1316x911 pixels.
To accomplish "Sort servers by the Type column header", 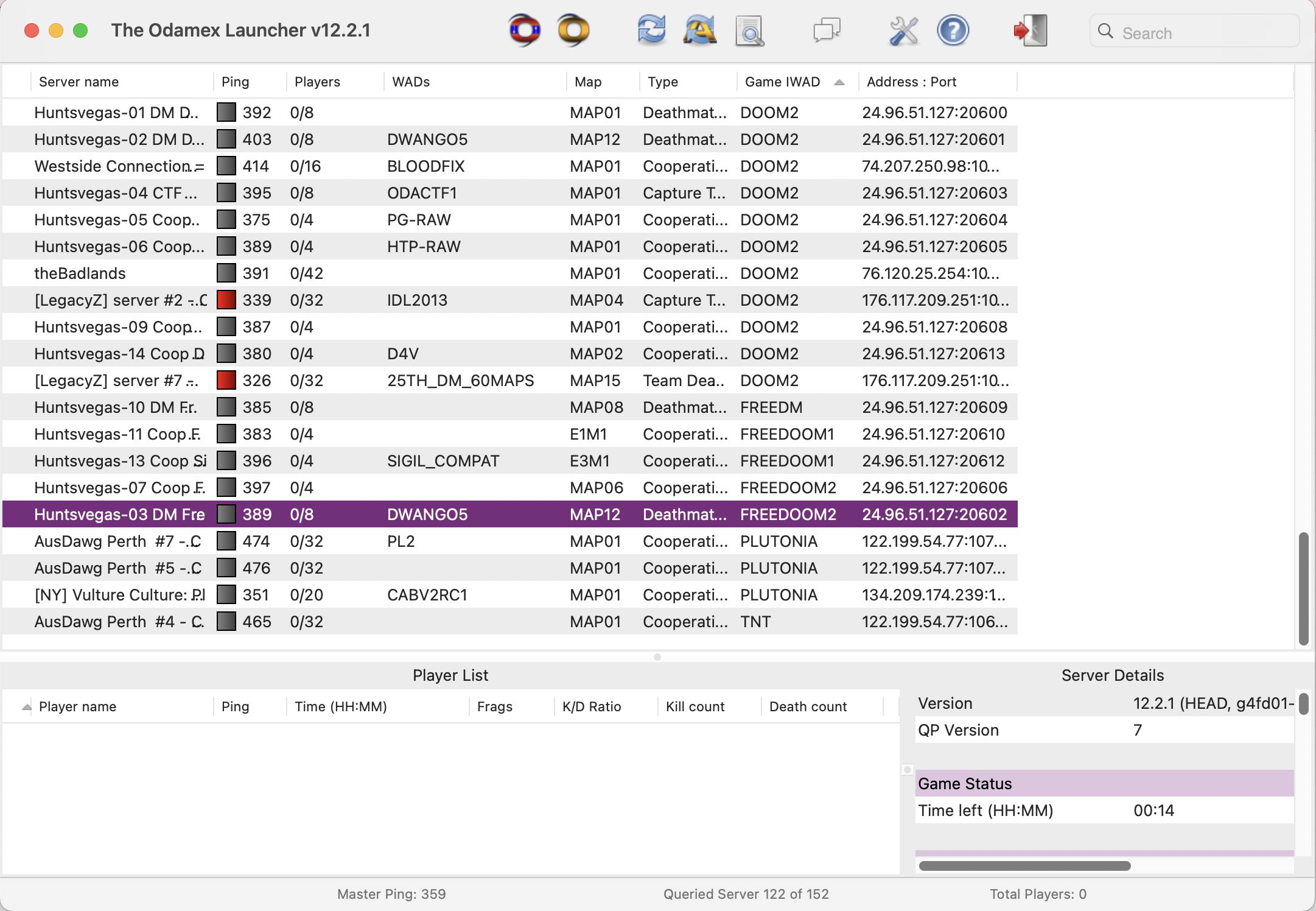I will point(688,82).
